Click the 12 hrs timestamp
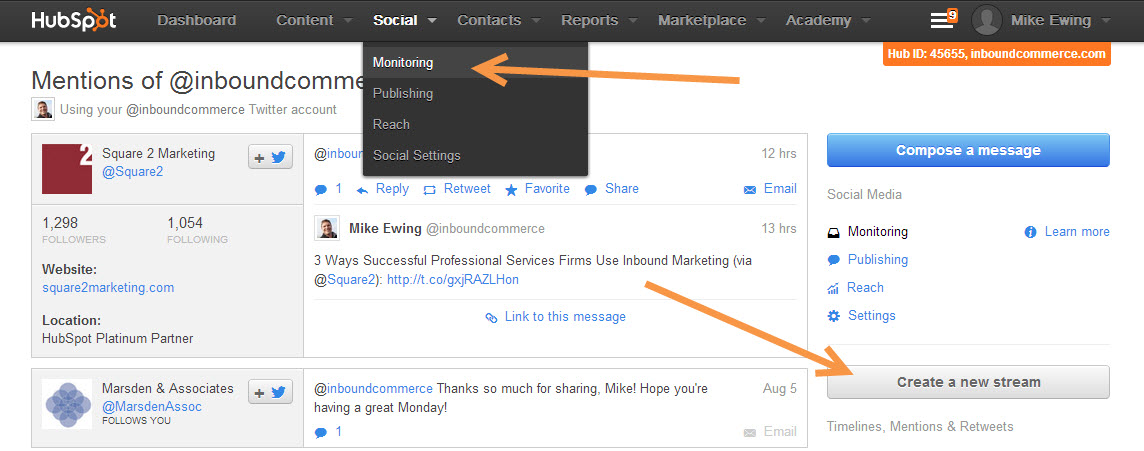This screenshot has height=451, width=1144. click(x=778, y=154)
